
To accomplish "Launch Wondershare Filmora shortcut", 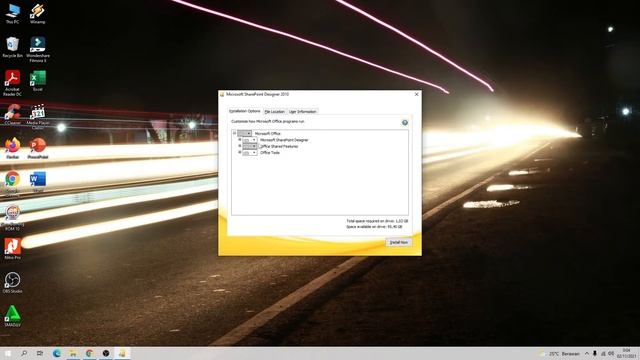I will click(38, 49).
